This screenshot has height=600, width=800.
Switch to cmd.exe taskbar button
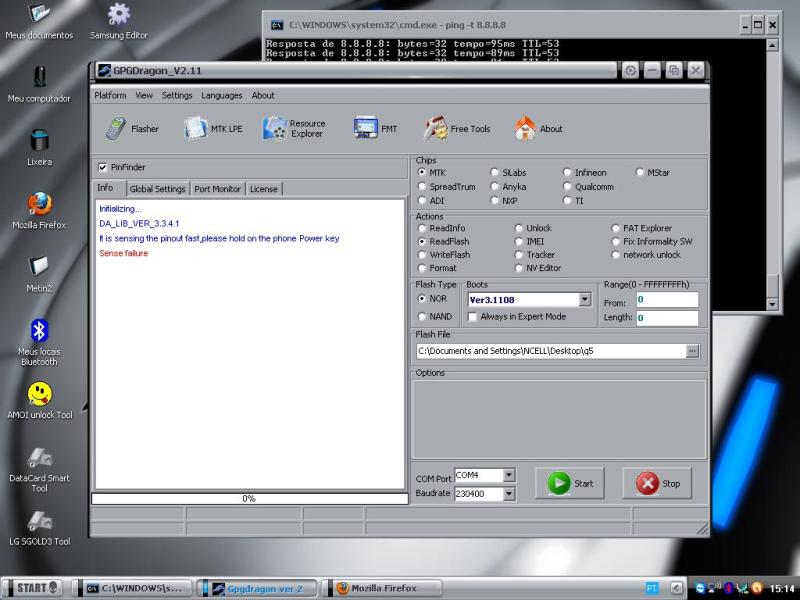[x=135, y=588]
